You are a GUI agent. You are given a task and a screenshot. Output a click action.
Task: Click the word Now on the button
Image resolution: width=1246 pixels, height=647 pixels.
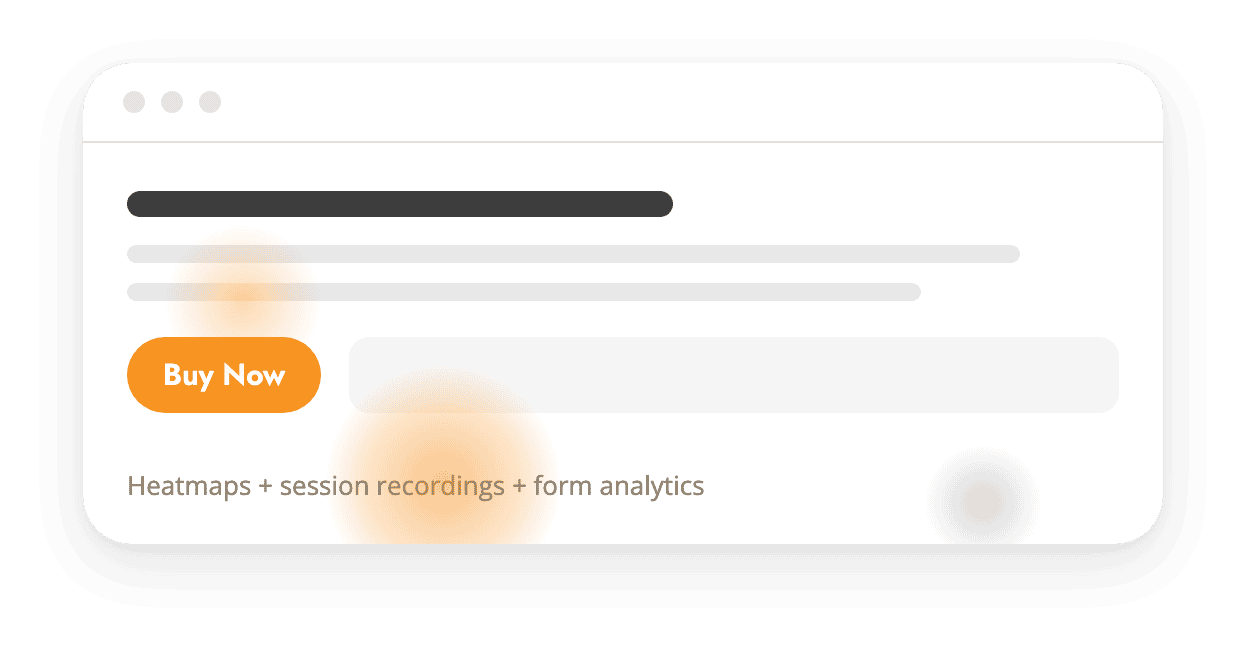[x=254, y=375]
